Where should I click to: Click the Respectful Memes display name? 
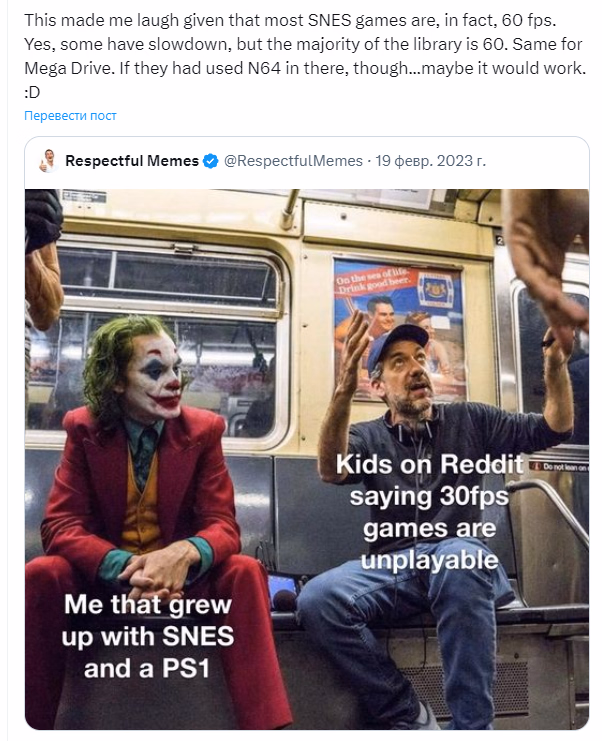(x=132, y=161)
